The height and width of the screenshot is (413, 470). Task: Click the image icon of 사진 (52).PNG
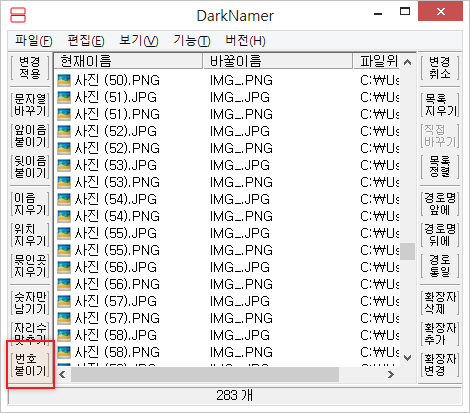coord(64,148)
